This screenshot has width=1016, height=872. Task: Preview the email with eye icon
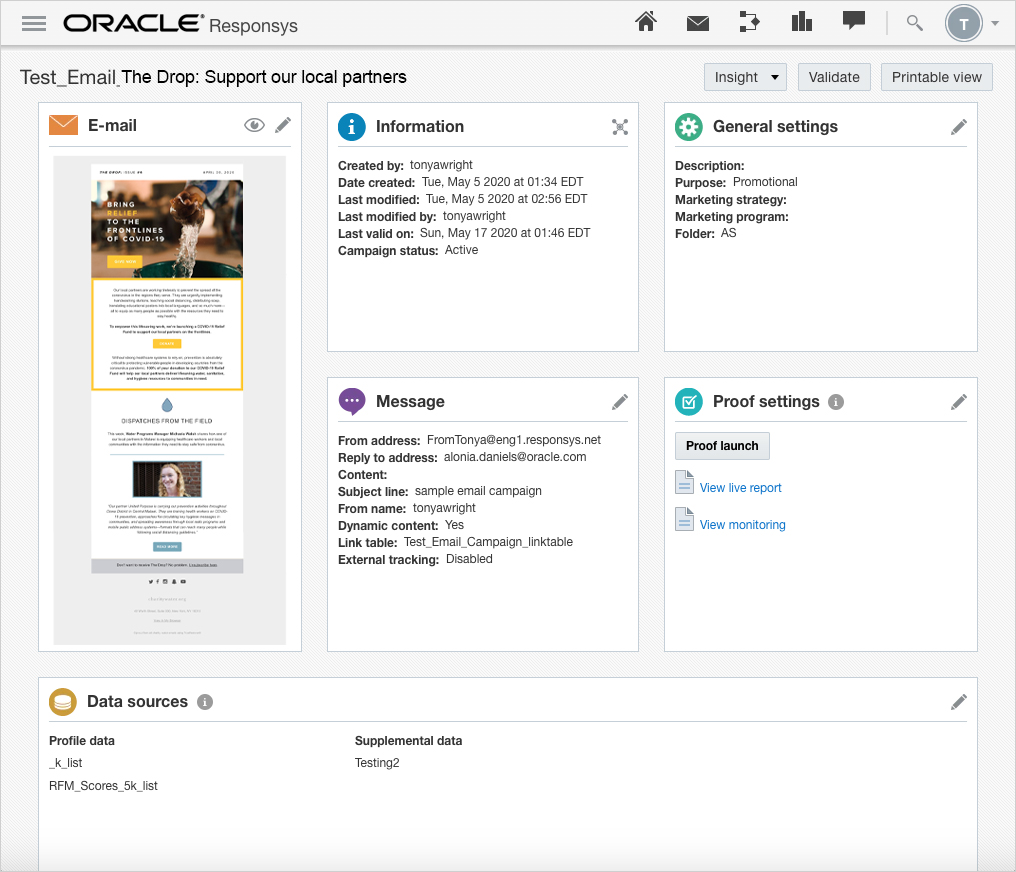[254, 125]
